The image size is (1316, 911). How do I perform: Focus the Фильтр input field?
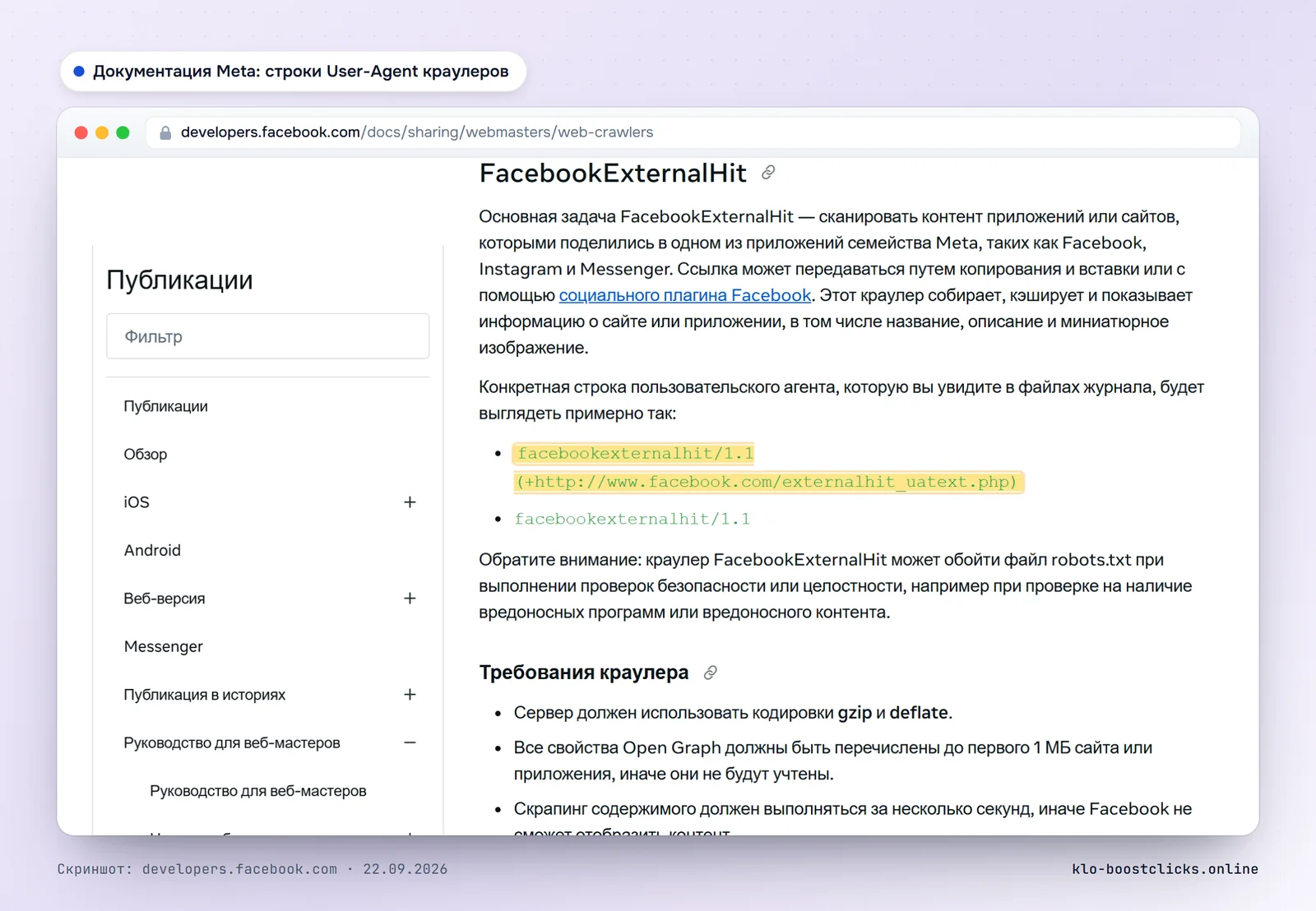(268, 336)
